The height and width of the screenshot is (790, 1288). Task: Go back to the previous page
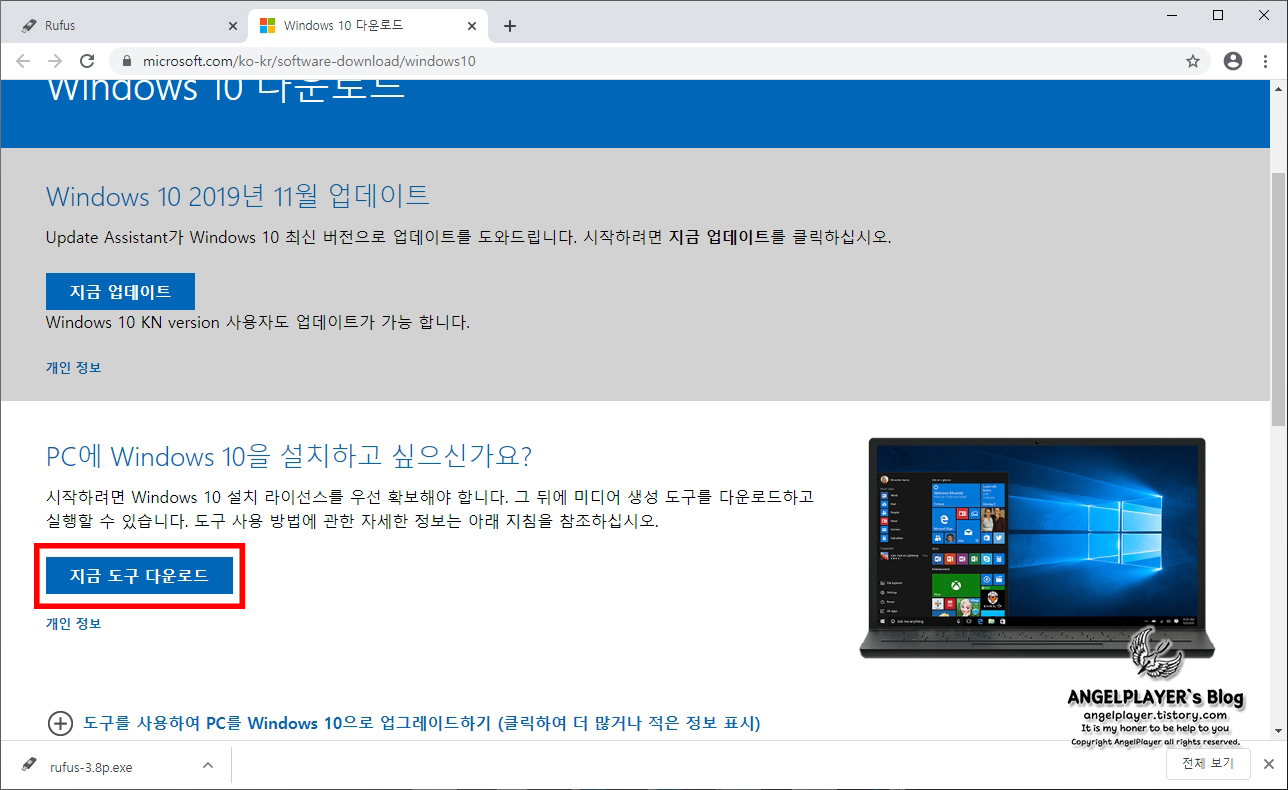pyautogui.click(x=23, y=61)
